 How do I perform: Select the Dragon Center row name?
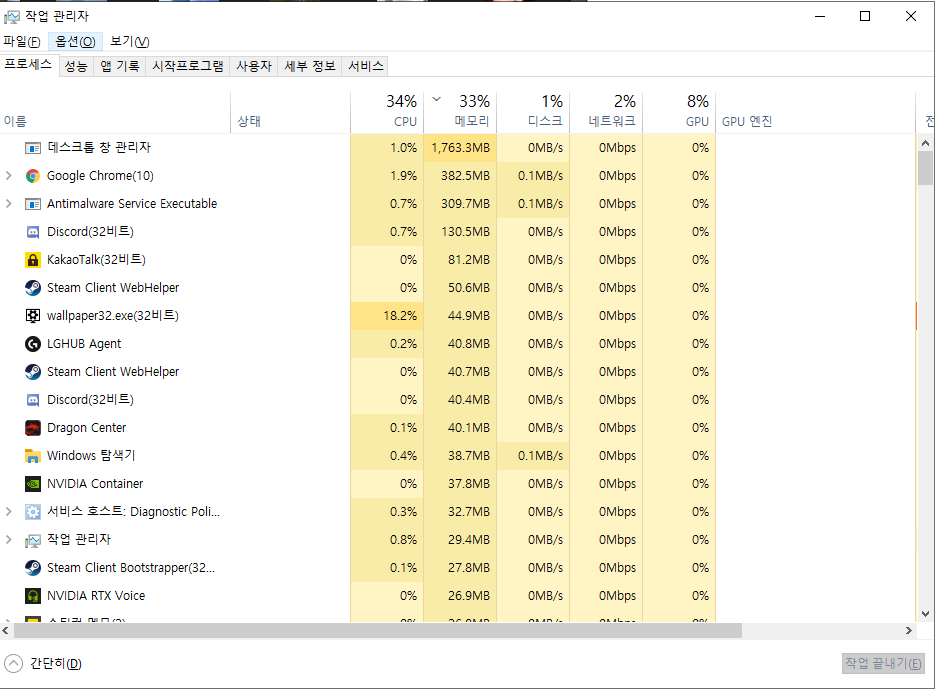click(86, 428)
